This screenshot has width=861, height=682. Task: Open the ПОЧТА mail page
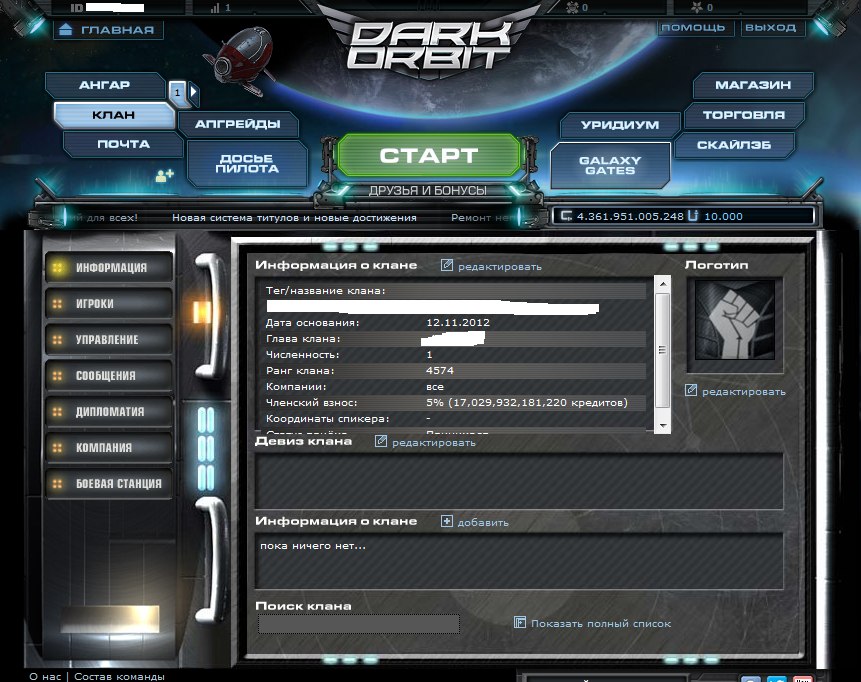pyautogui.click(x=123, y=144)
